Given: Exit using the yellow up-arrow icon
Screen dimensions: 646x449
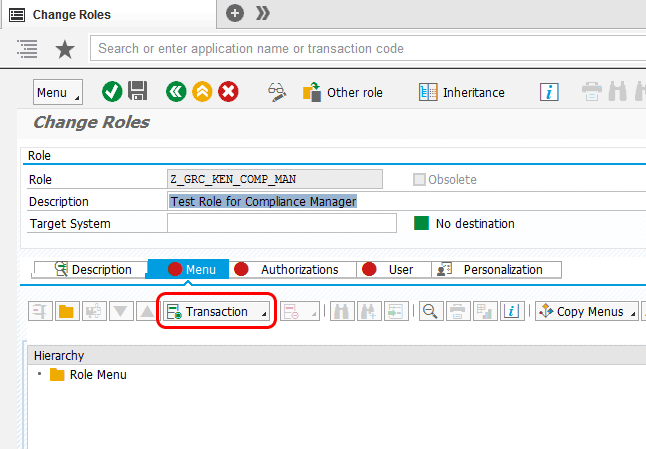Looking at the screenshot, I should click(x=202, y=91).
